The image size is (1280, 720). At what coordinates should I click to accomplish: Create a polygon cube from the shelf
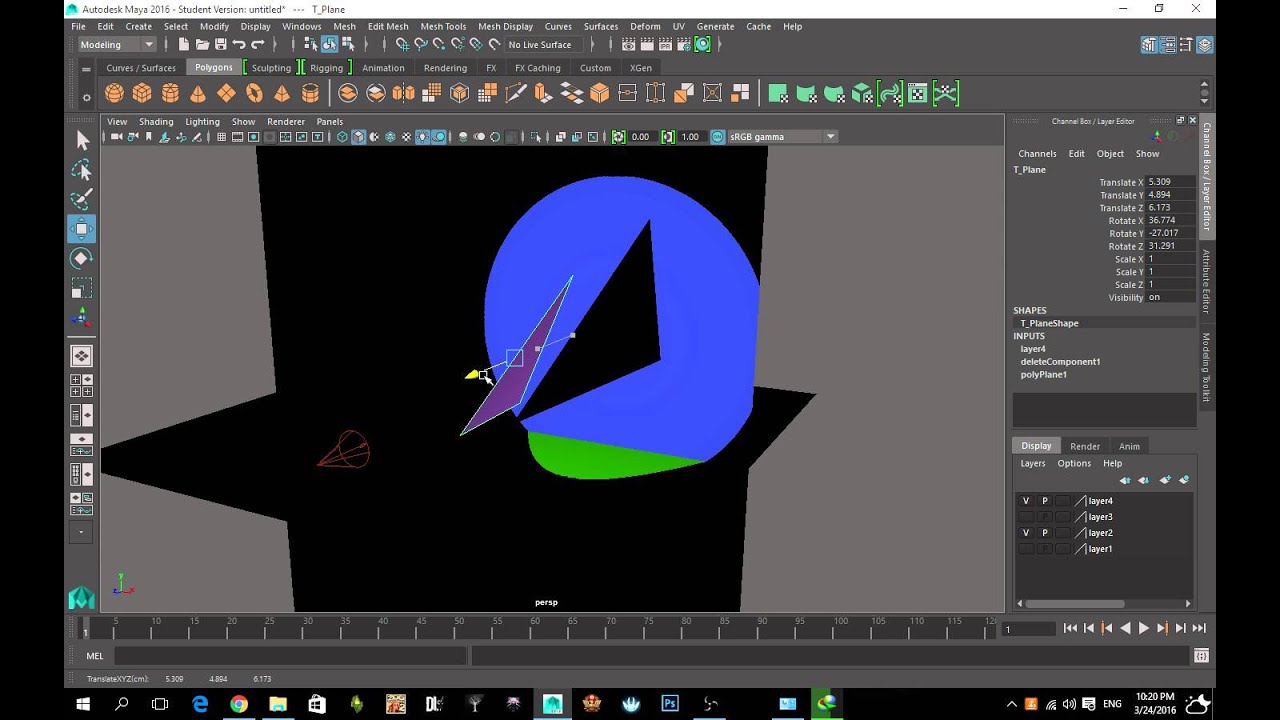point(142,93)
